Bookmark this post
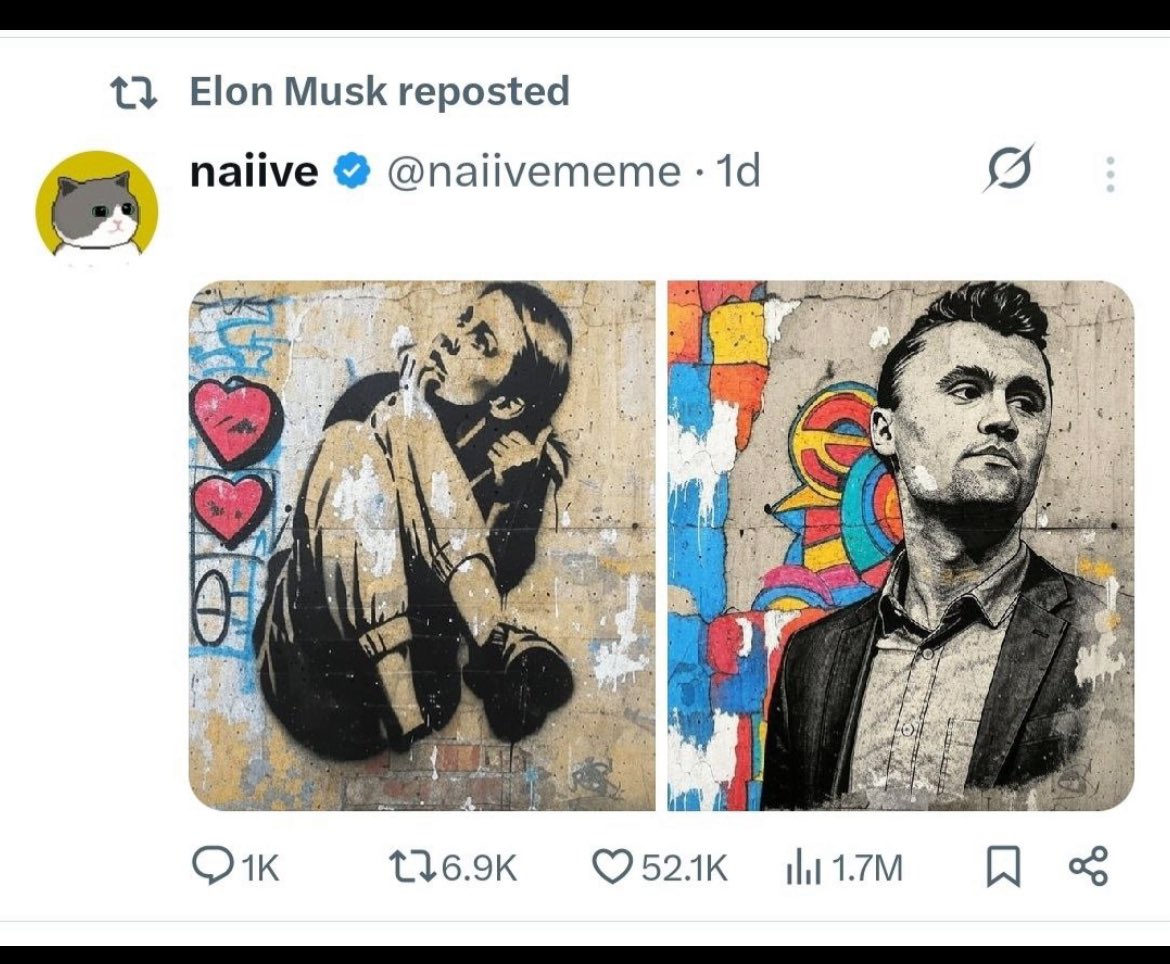The height and width of the screenshot is (964, 1170). 1003,868
